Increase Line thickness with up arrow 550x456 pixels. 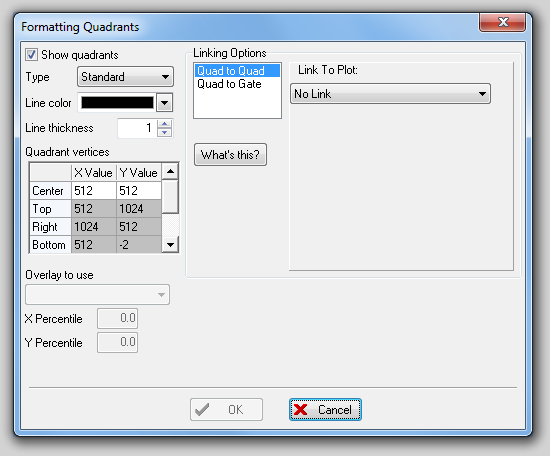[x=165, y=124]
